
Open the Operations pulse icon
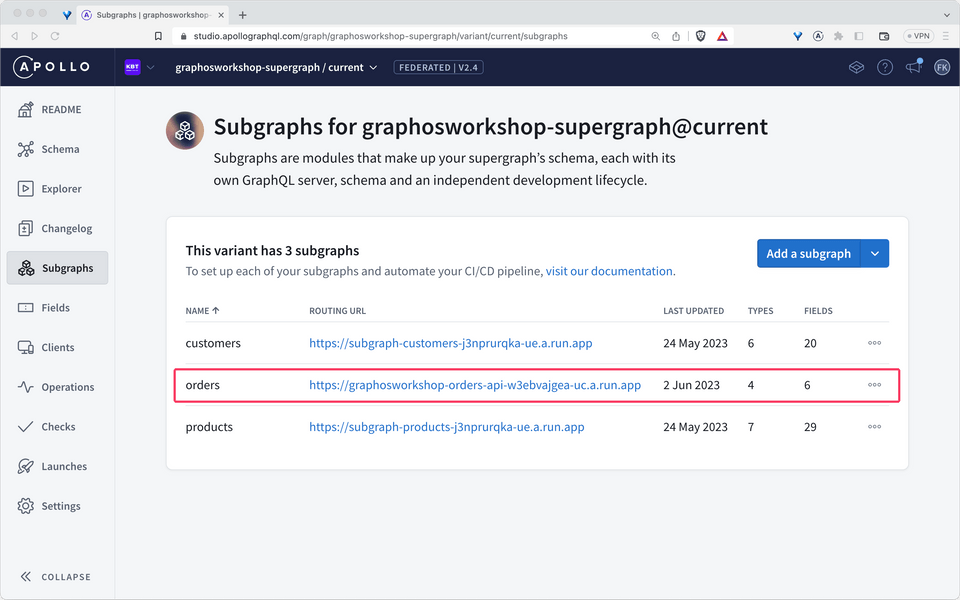click(x=25, y=387)
